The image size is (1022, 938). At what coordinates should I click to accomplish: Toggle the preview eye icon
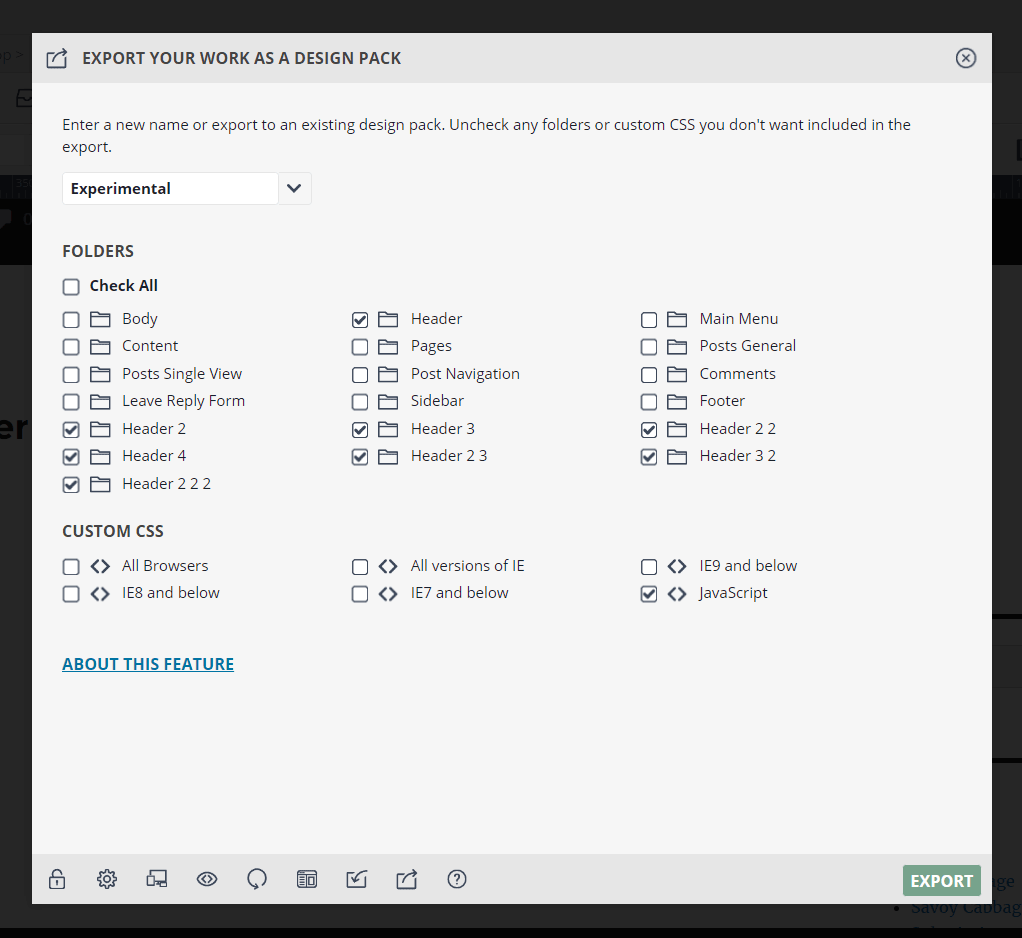[x=207, y=879]
